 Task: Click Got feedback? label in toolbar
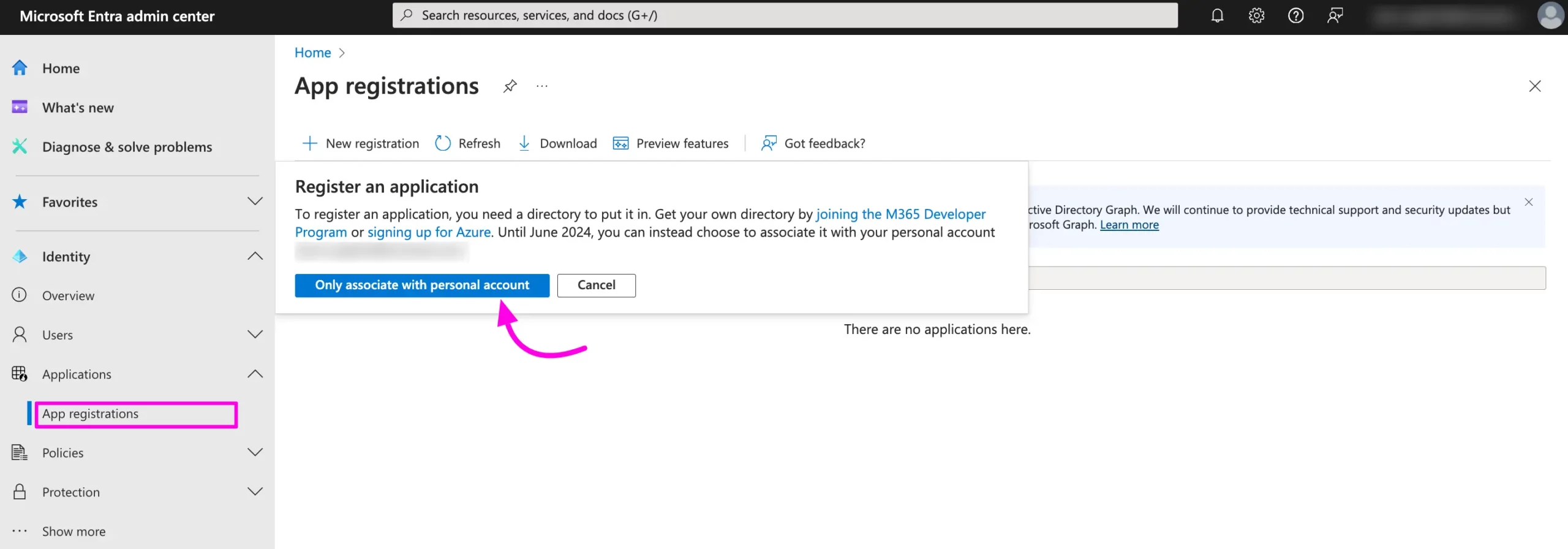824,143
